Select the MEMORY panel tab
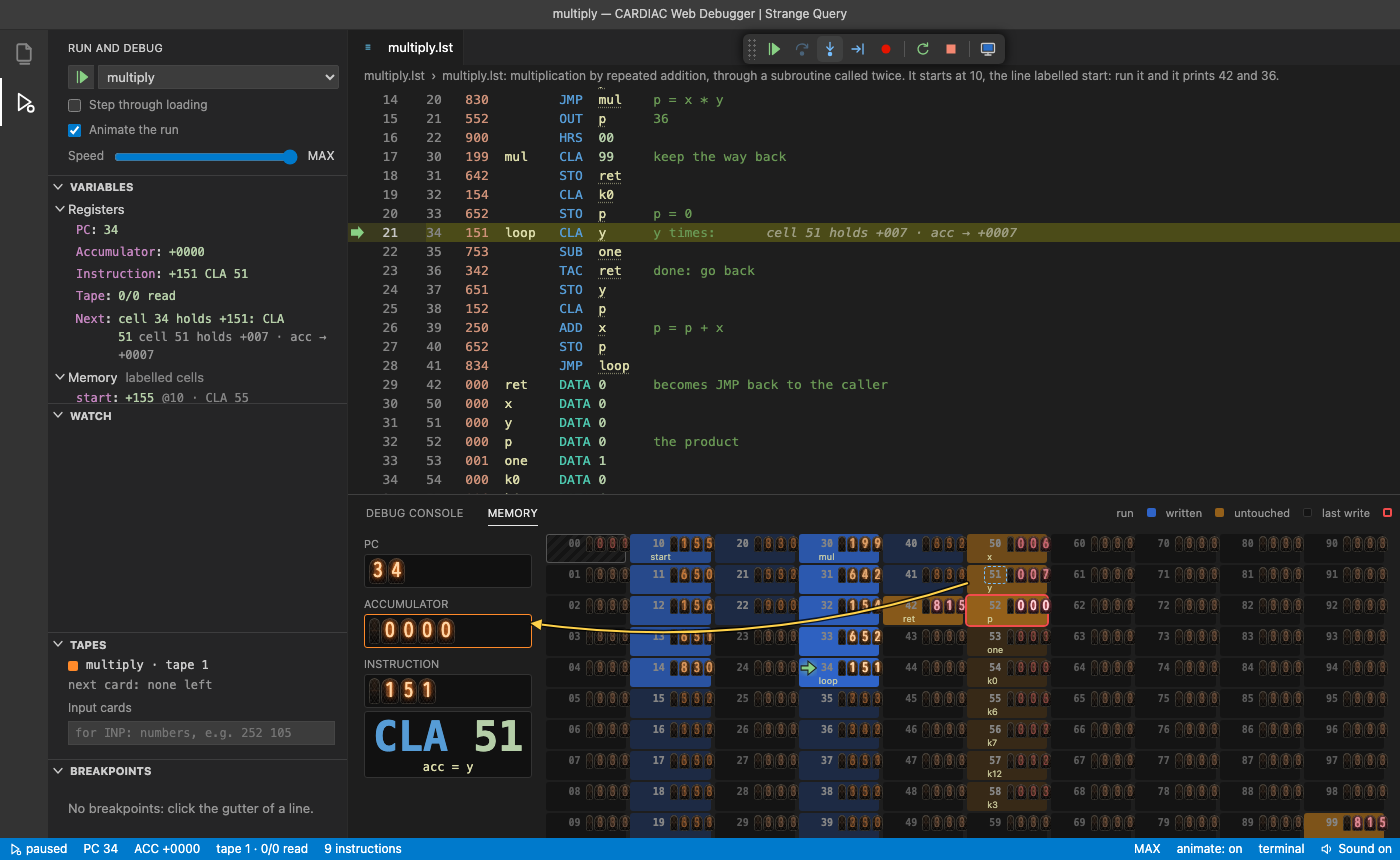The height and width of the screenshot is (860, 1400). pyautogui.click(x=512, y=513)
